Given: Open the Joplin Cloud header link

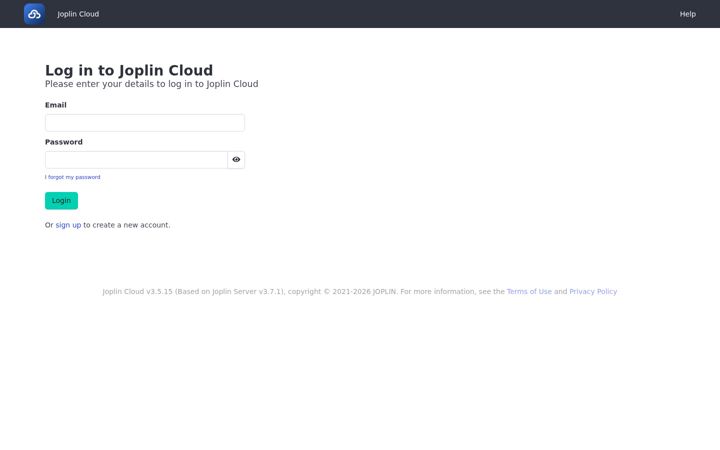Looking at the screenshot, I should [x=78, y=14].
